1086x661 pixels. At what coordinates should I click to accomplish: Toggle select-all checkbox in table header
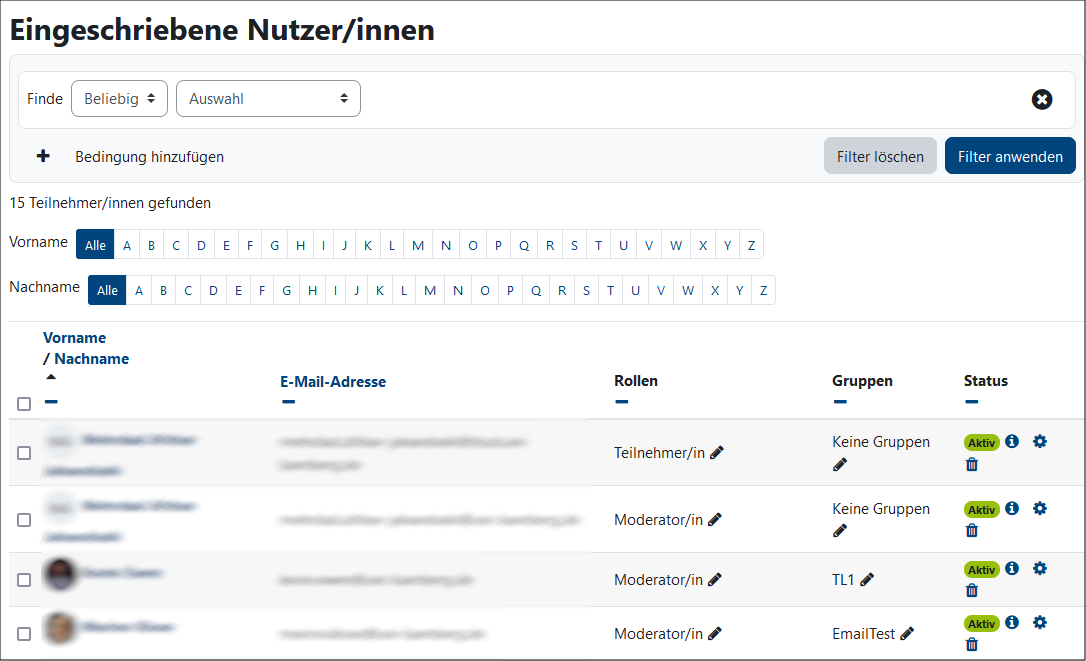(x=24, y=404)
